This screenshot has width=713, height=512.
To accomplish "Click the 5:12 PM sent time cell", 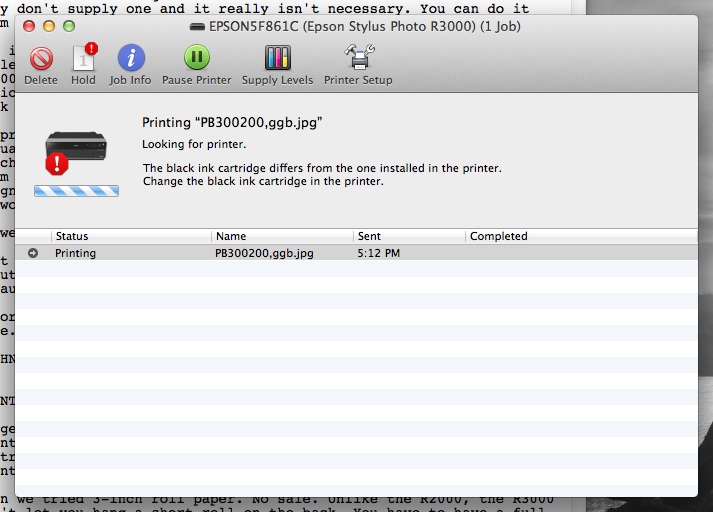I will [x=378, y=253].
